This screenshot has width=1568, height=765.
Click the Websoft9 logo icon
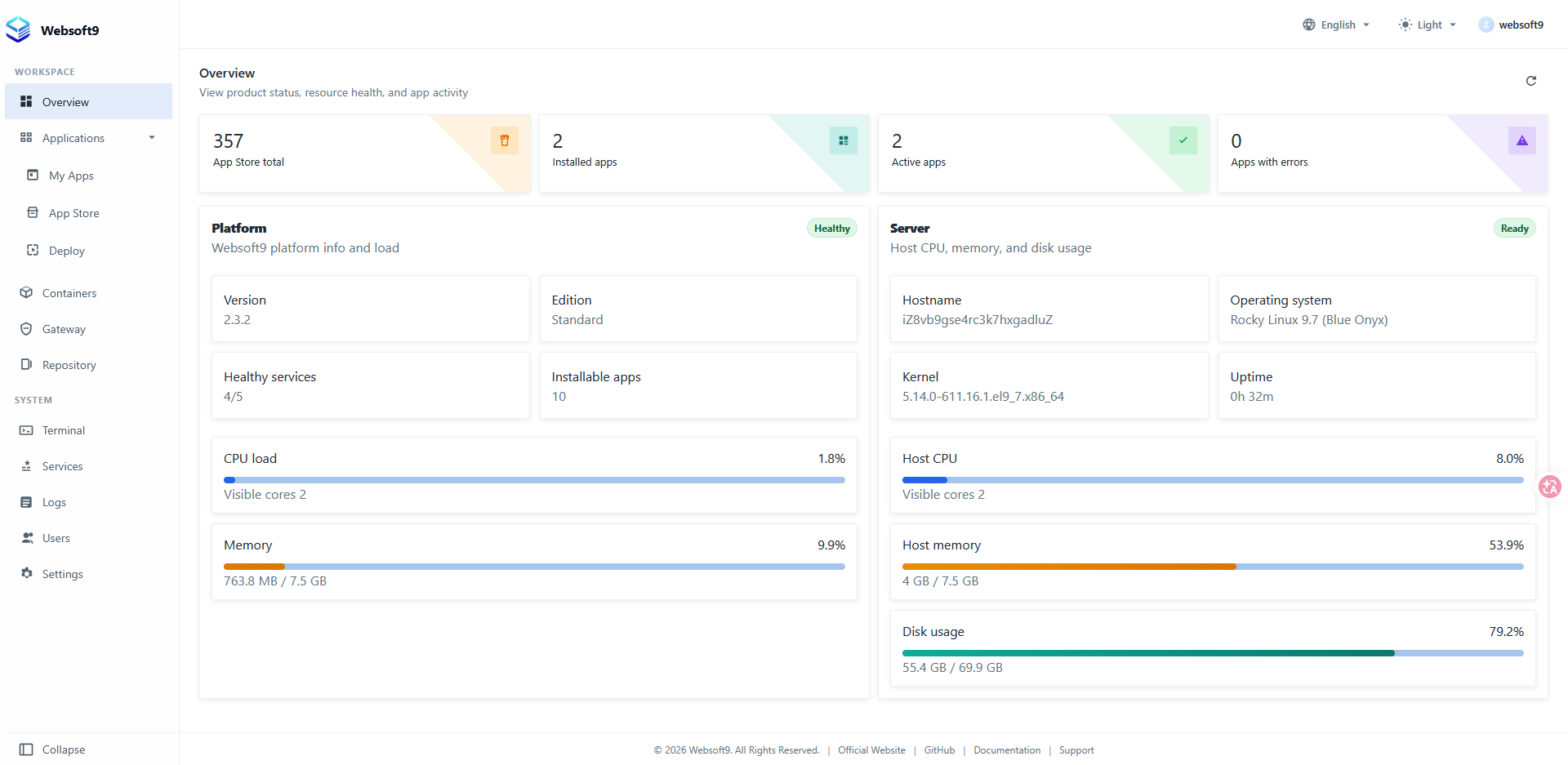(x=18, y=29)
